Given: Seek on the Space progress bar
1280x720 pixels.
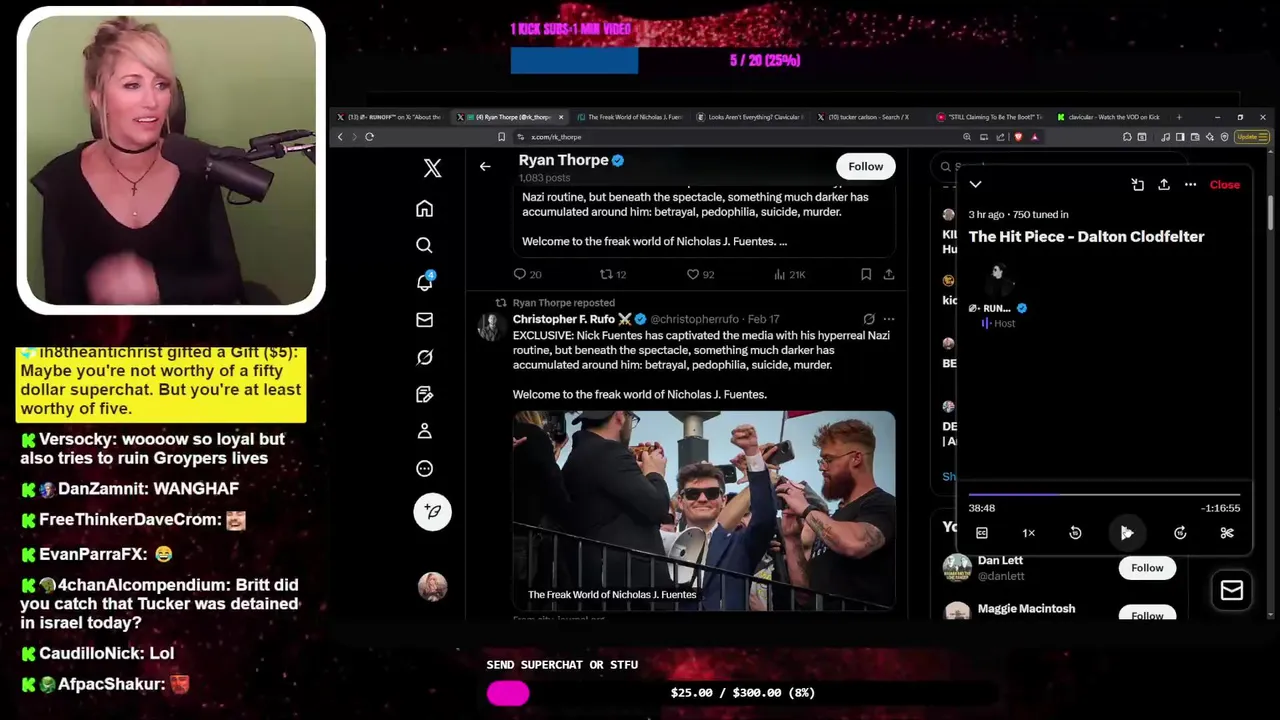Looking at the screenshot, I should (1104, 494).
